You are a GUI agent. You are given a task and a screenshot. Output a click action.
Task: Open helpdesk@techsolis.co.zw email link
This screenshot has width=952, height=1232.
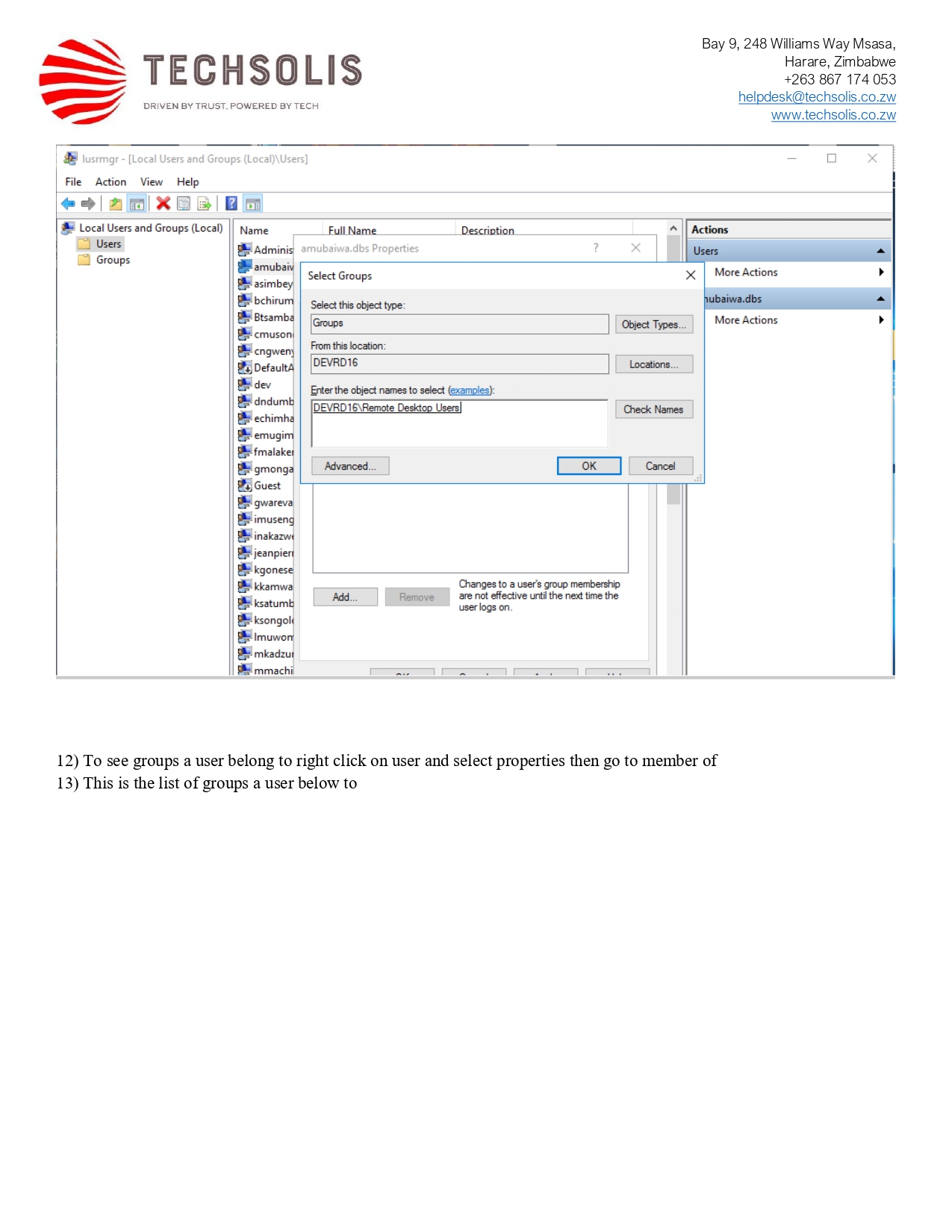817,97
